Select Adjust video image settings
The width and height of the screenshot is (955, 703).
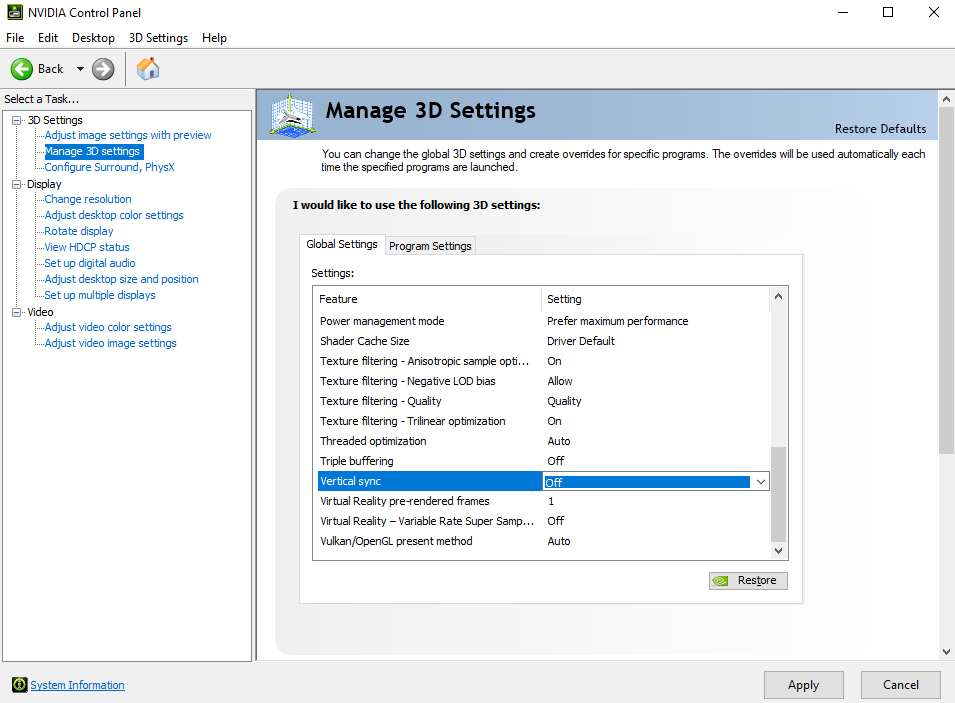tap(111, 343)
